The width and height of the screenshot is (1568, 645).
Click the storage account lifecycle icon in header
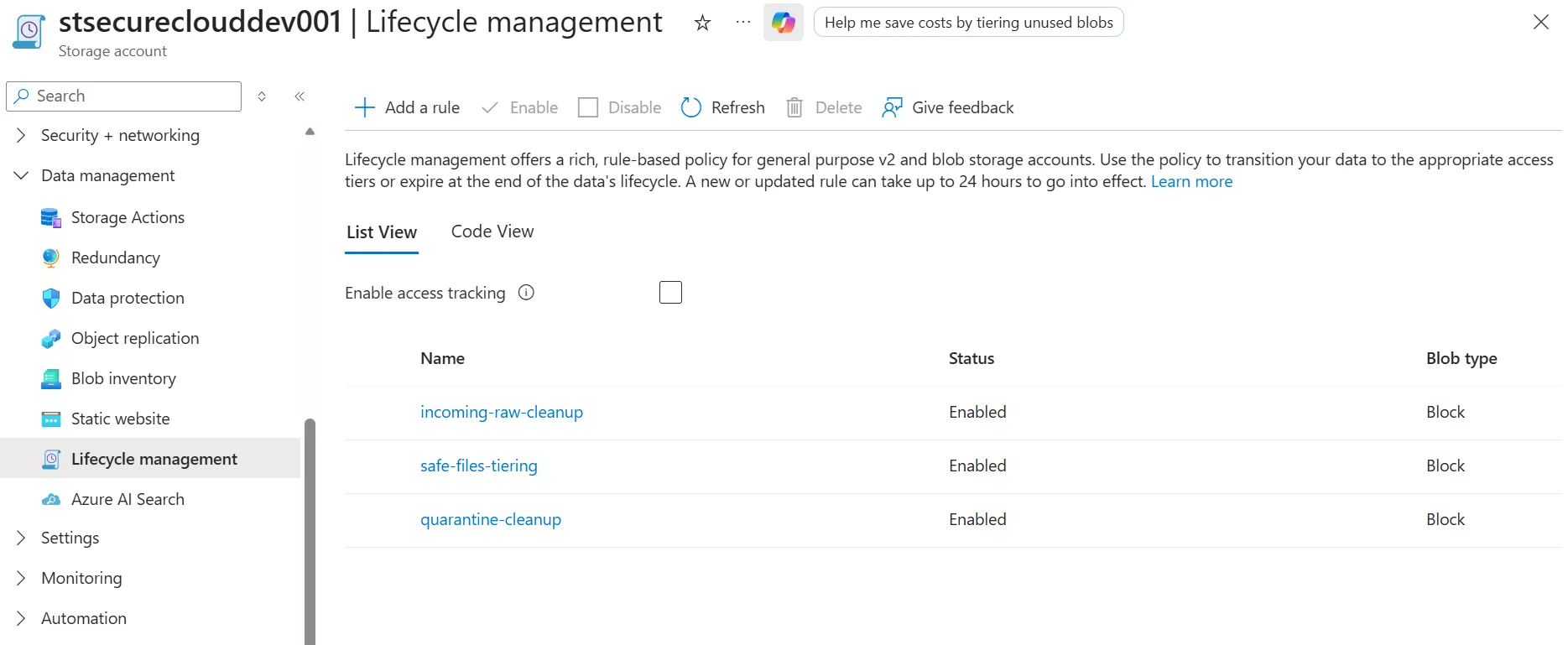[29, 31]
